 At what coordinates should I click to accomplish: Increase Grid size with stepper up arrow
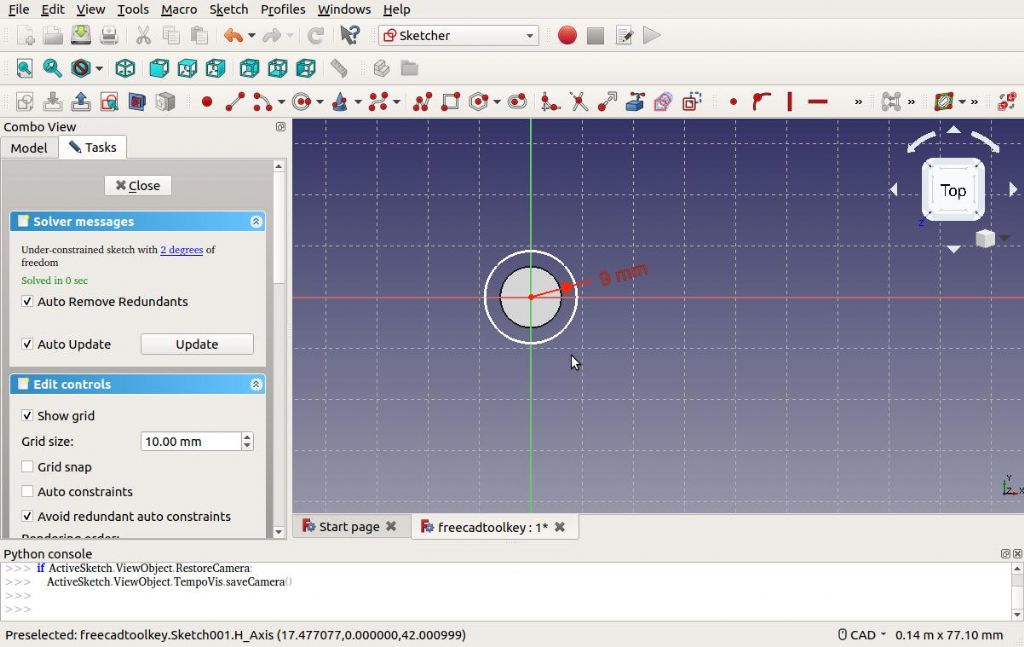(x=247, y=437)
